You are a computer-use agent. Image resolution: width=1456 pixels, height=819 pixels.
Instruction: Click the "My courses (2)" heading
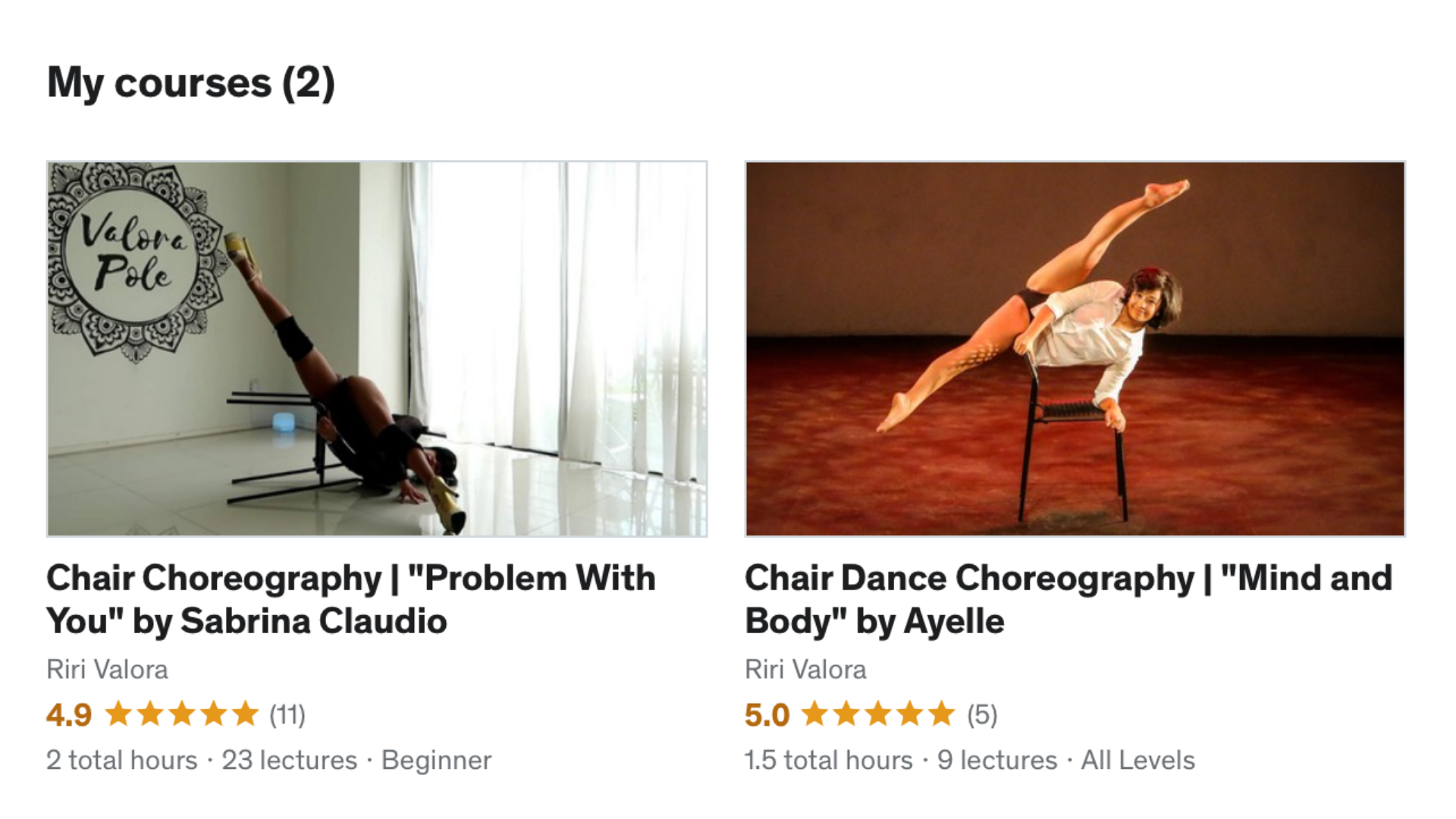[x=191, y=83]
